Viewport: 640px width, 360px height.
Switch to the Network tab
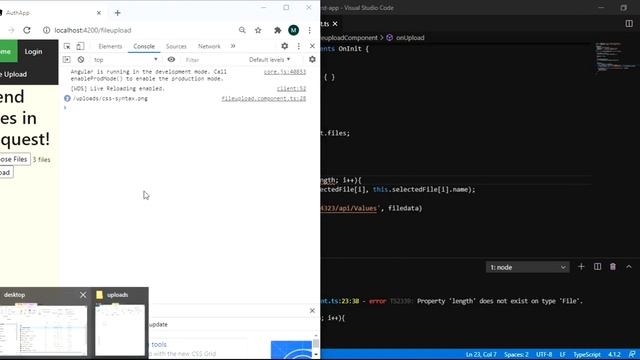(x=209, y=46)
